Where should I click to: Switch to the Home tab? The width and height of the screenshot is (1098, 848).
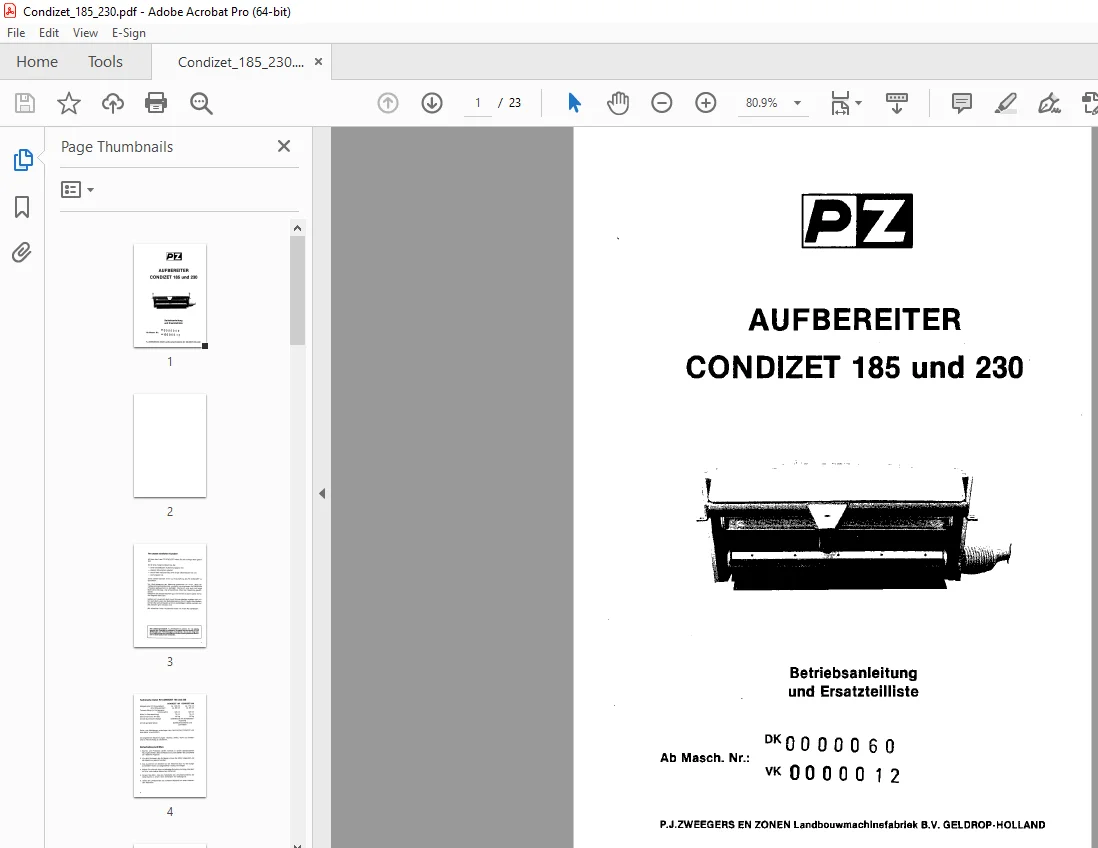point(37,62)
